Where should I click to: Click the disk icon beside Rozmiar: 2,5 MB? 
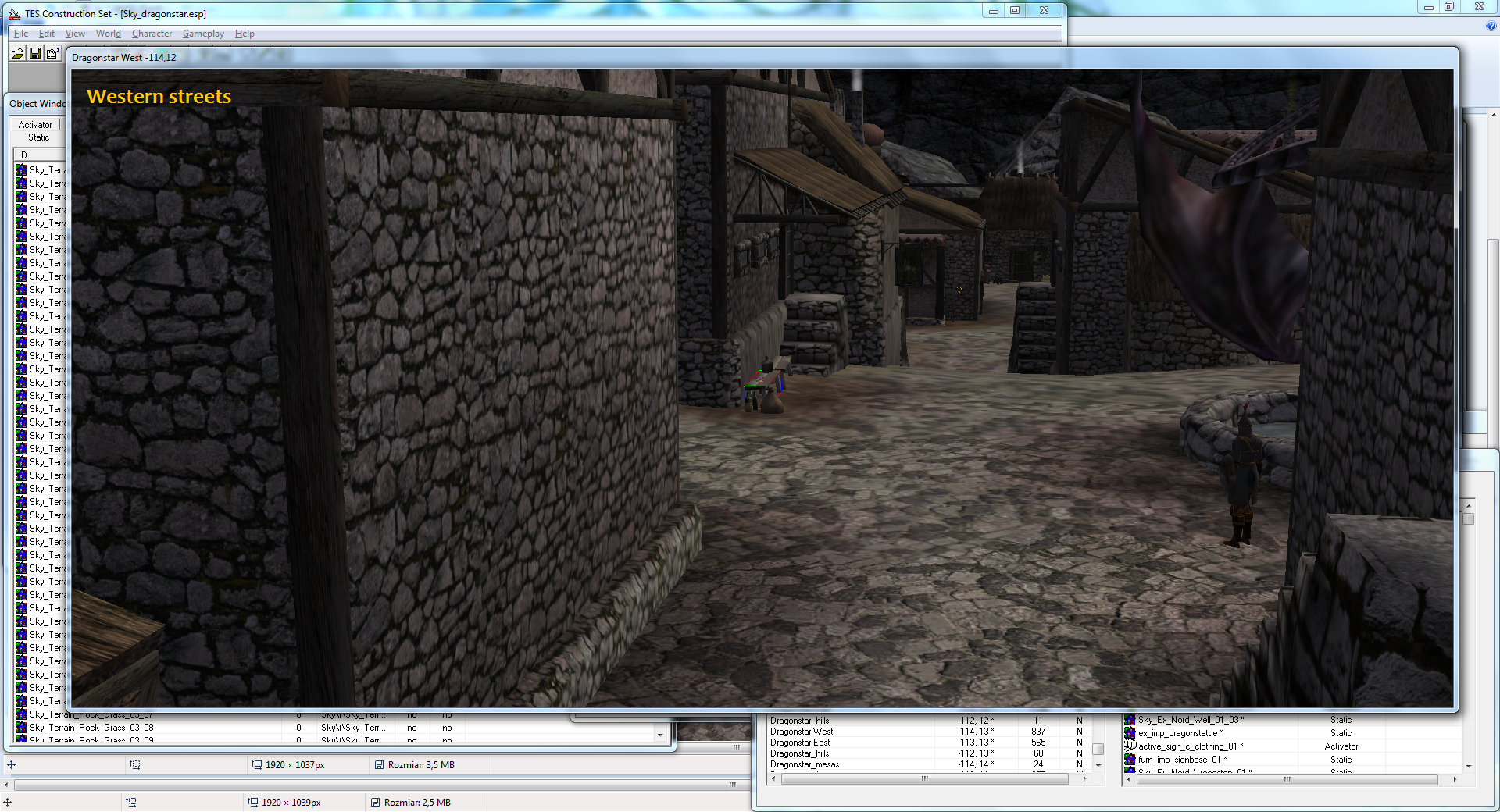pyautogui.click(x=375, y=803)
